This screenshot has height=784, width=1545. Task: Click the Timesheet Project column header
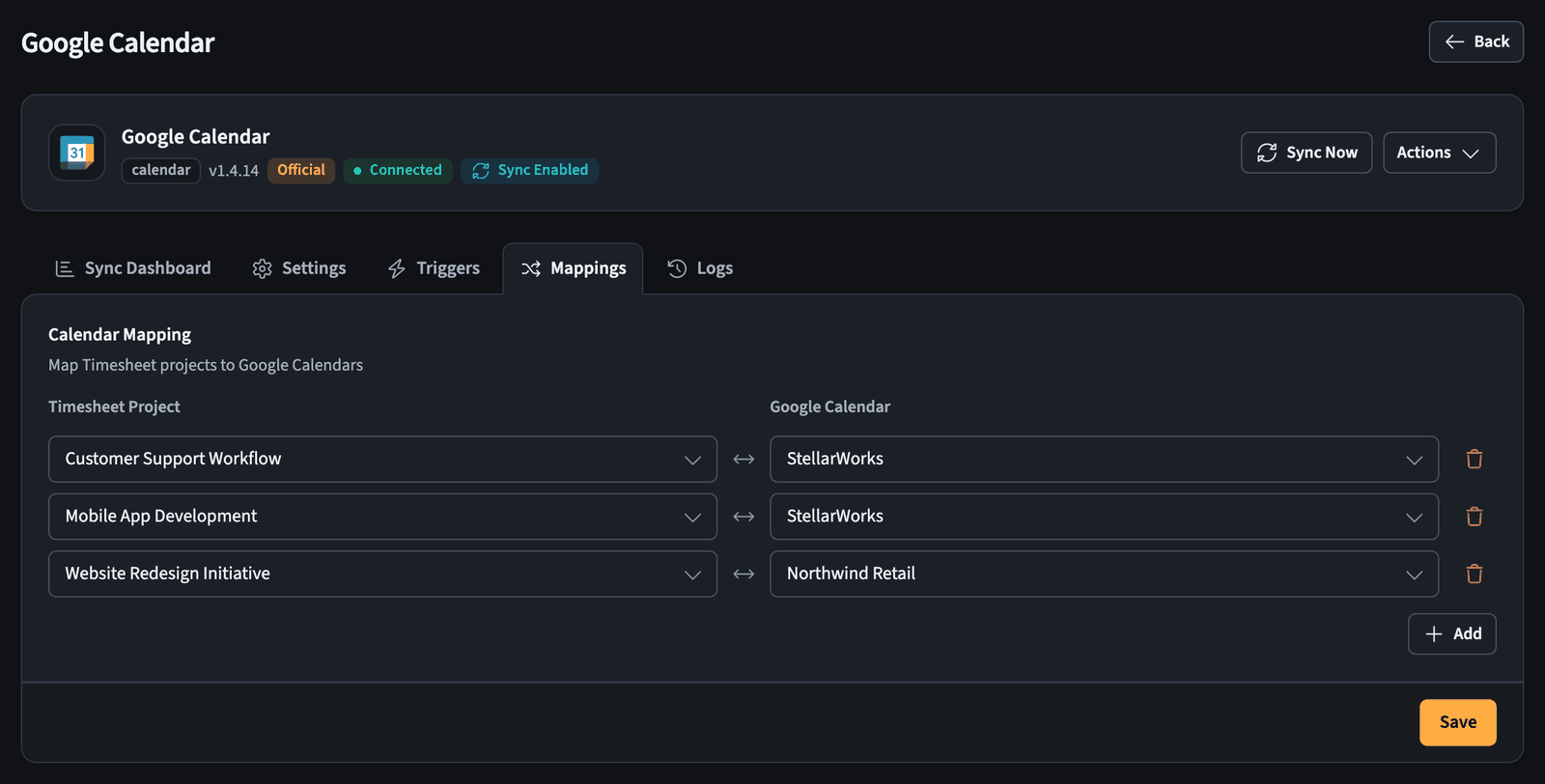(x=114, y=407)
